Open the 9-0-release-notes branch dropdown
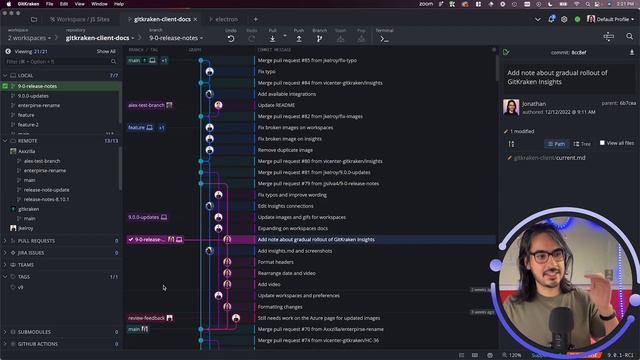The image size is (640, 360). (176, 38)
